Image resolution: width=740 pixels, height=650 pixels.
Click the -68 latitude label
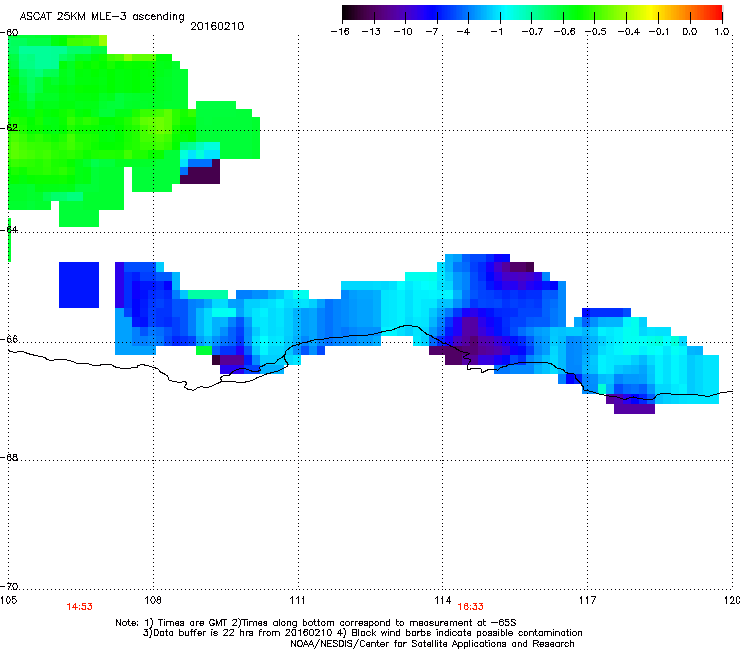click(9, 458)
